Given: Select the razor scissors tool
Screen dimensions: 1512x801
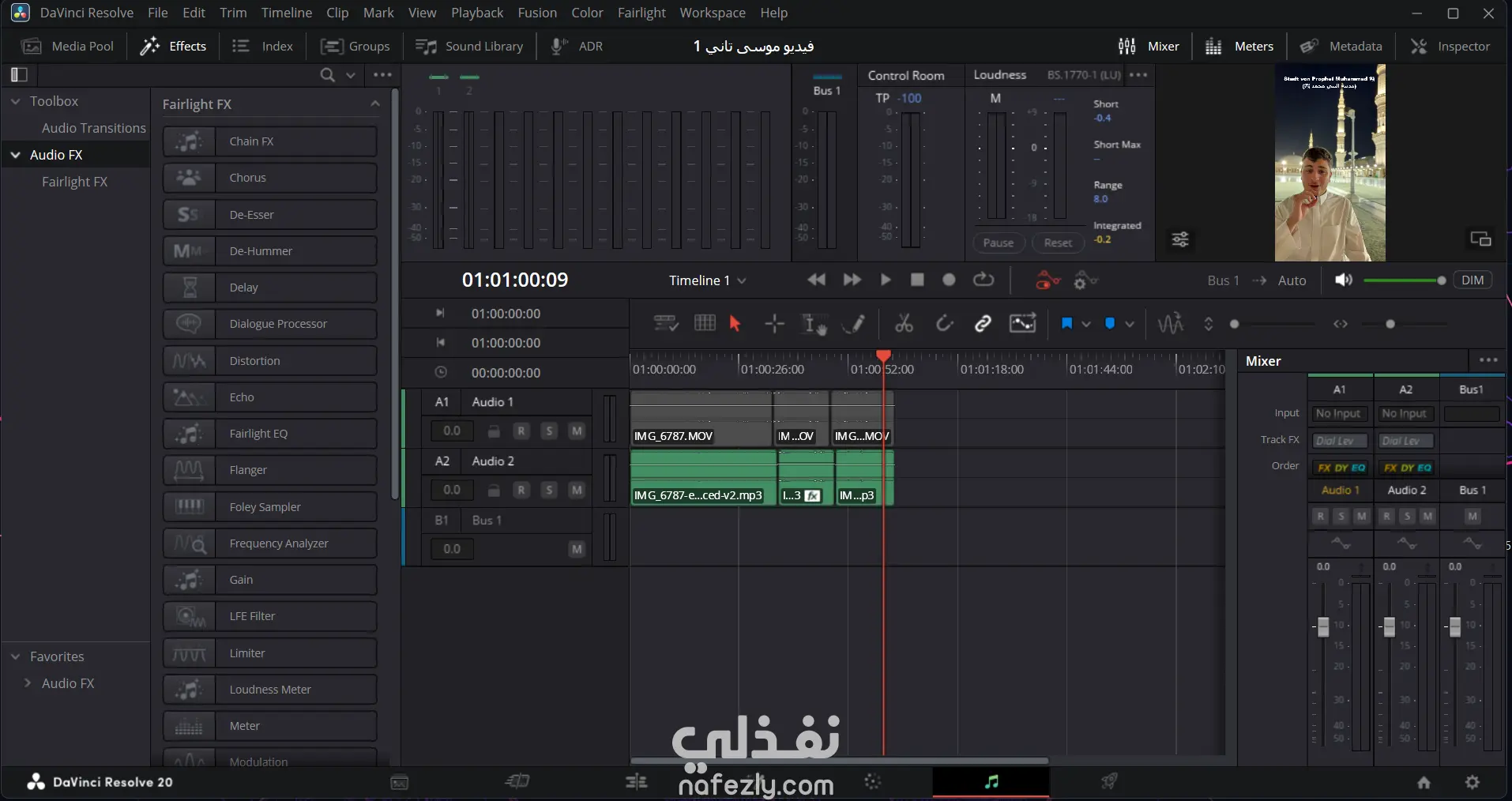Looking at the screenshot, I should [x=904, y=324].
